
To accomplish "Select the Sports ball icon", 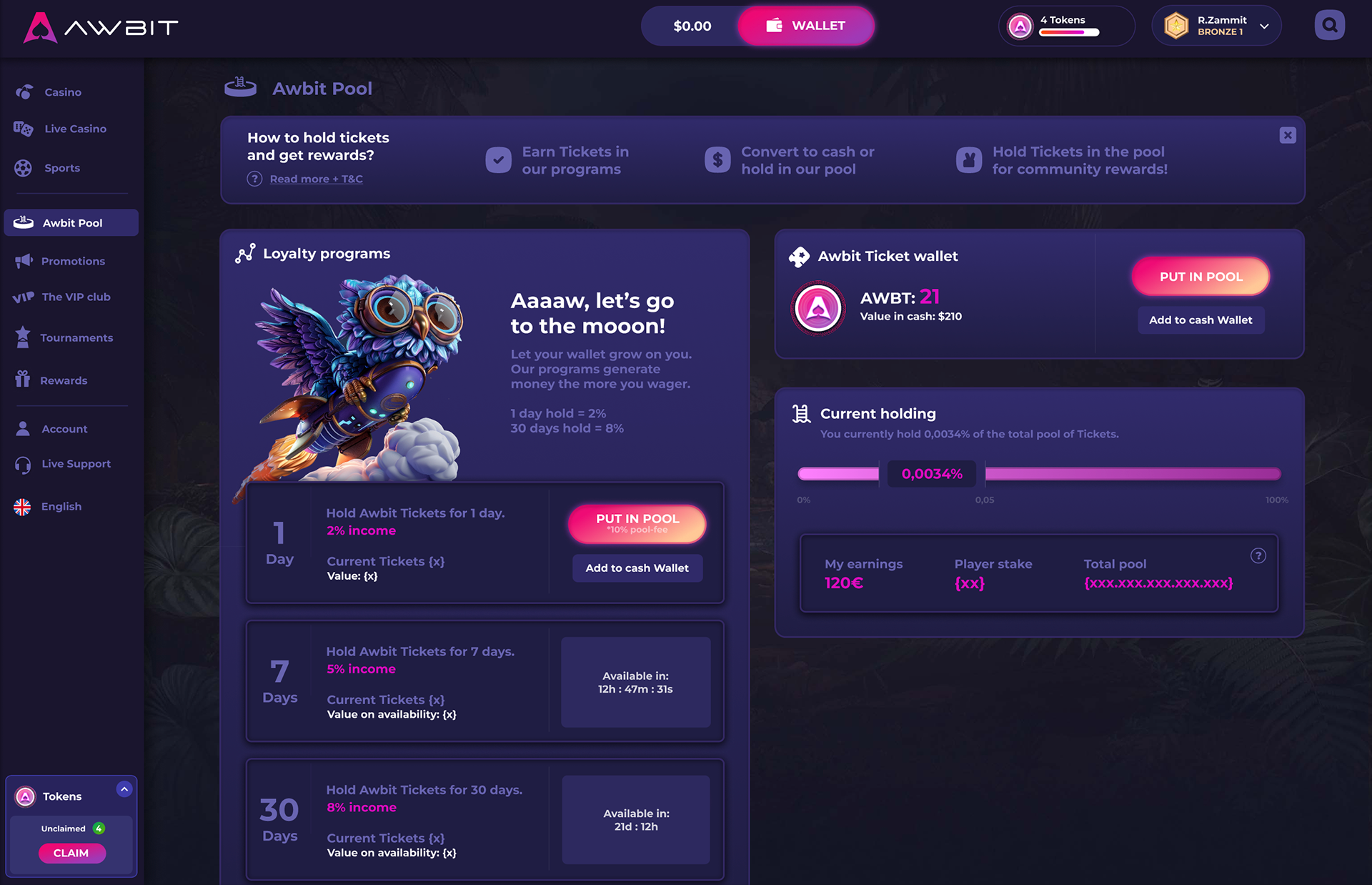I will 23,168.
